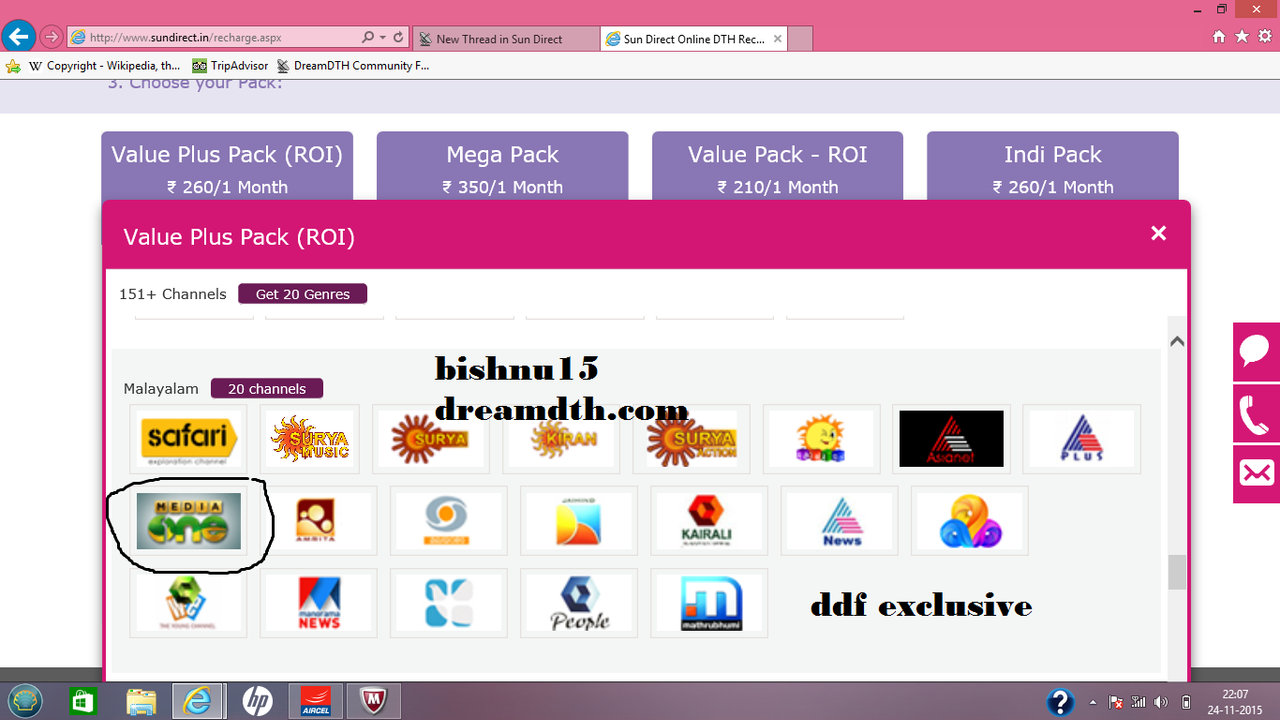This screenshot has height=720, width=1280.
Task: Choose the Value Pack - ROI card
Action: pos(777,168)
